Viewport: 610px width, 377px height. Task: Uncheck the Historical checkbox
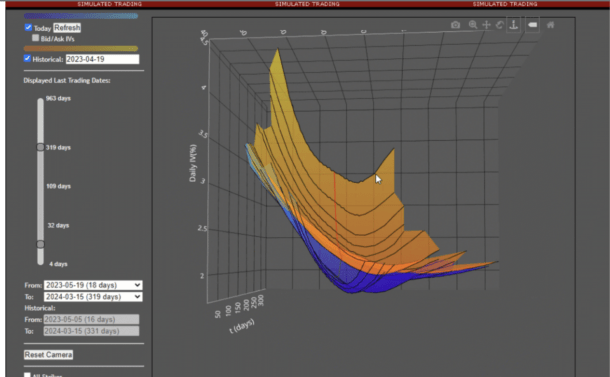pyautogui.click(x=27, y=58)
